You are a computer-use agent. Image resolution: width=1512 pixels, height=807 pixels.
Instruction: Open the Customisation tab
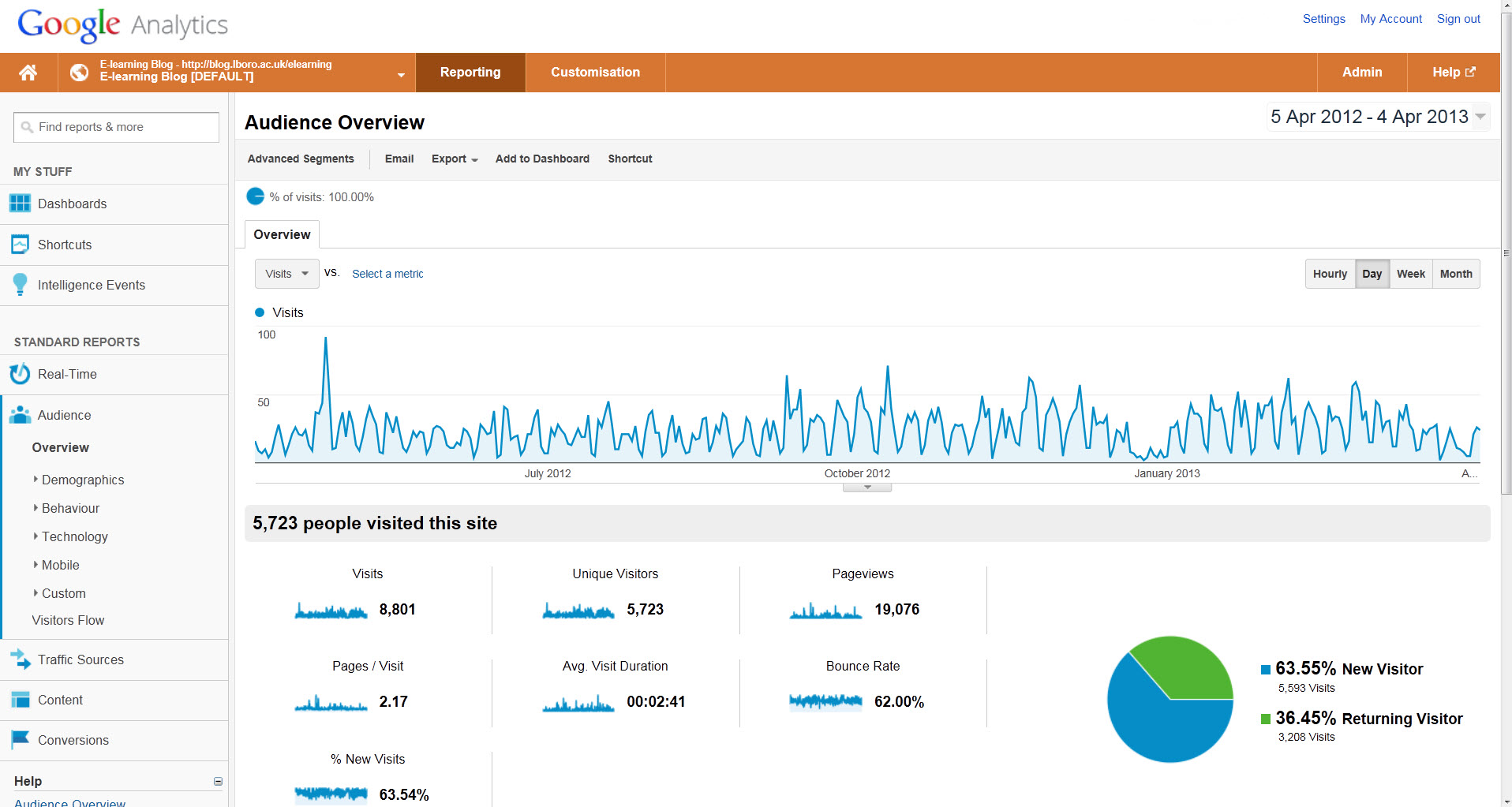coord(595,73)
